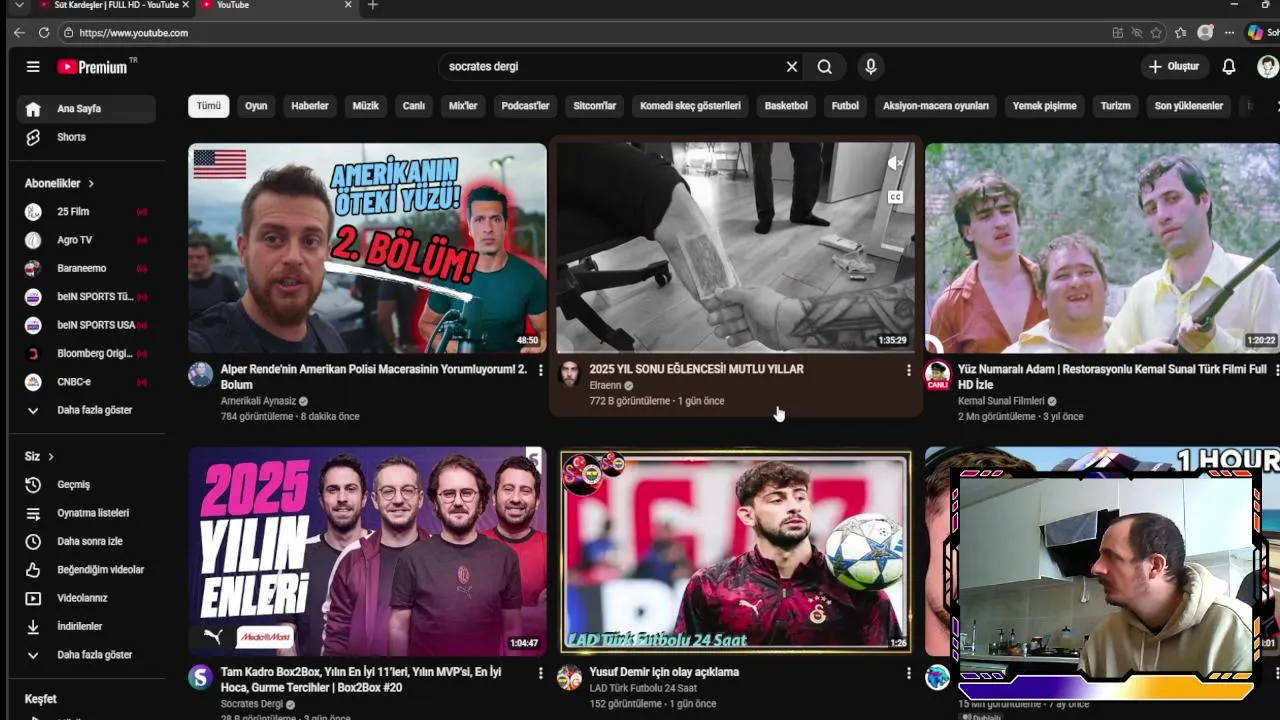Screen dimensions: 1280x720
Task: Open the Agro TV subscription
Action: [x=86, y=240]
